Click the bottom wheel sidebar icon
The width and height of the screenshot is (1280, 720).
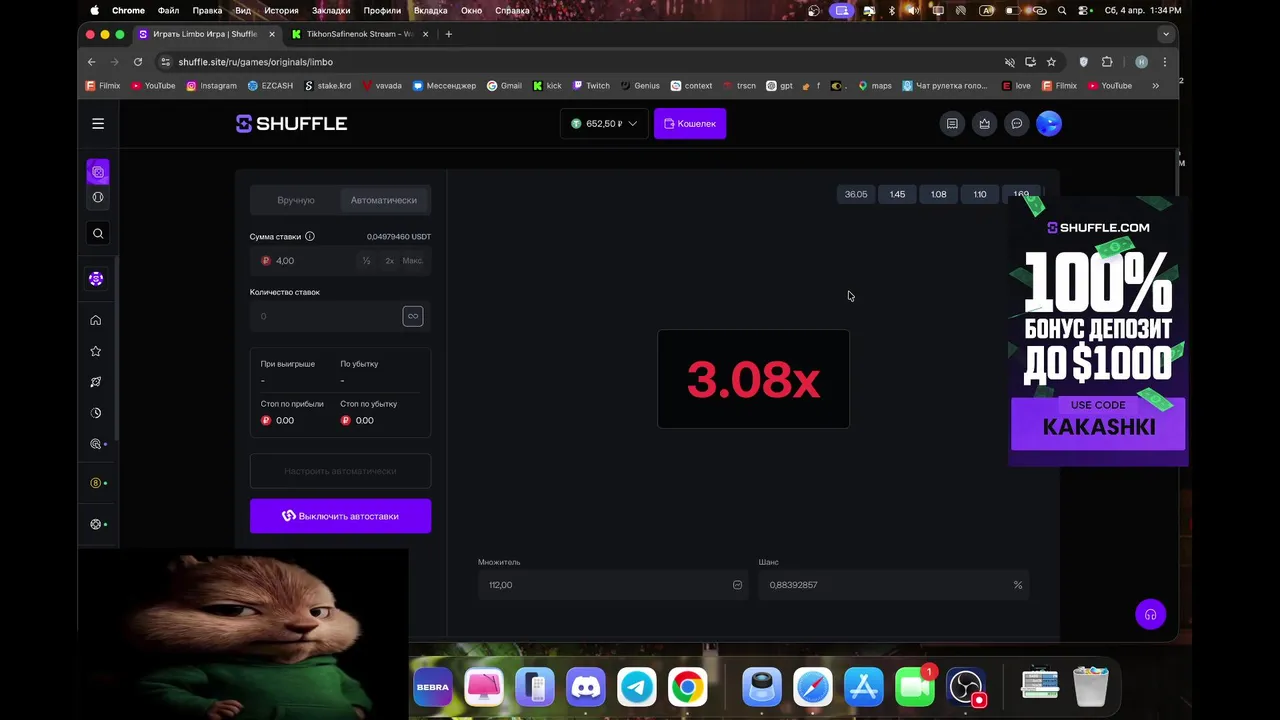pyautogui.click(x=97, y=524)
